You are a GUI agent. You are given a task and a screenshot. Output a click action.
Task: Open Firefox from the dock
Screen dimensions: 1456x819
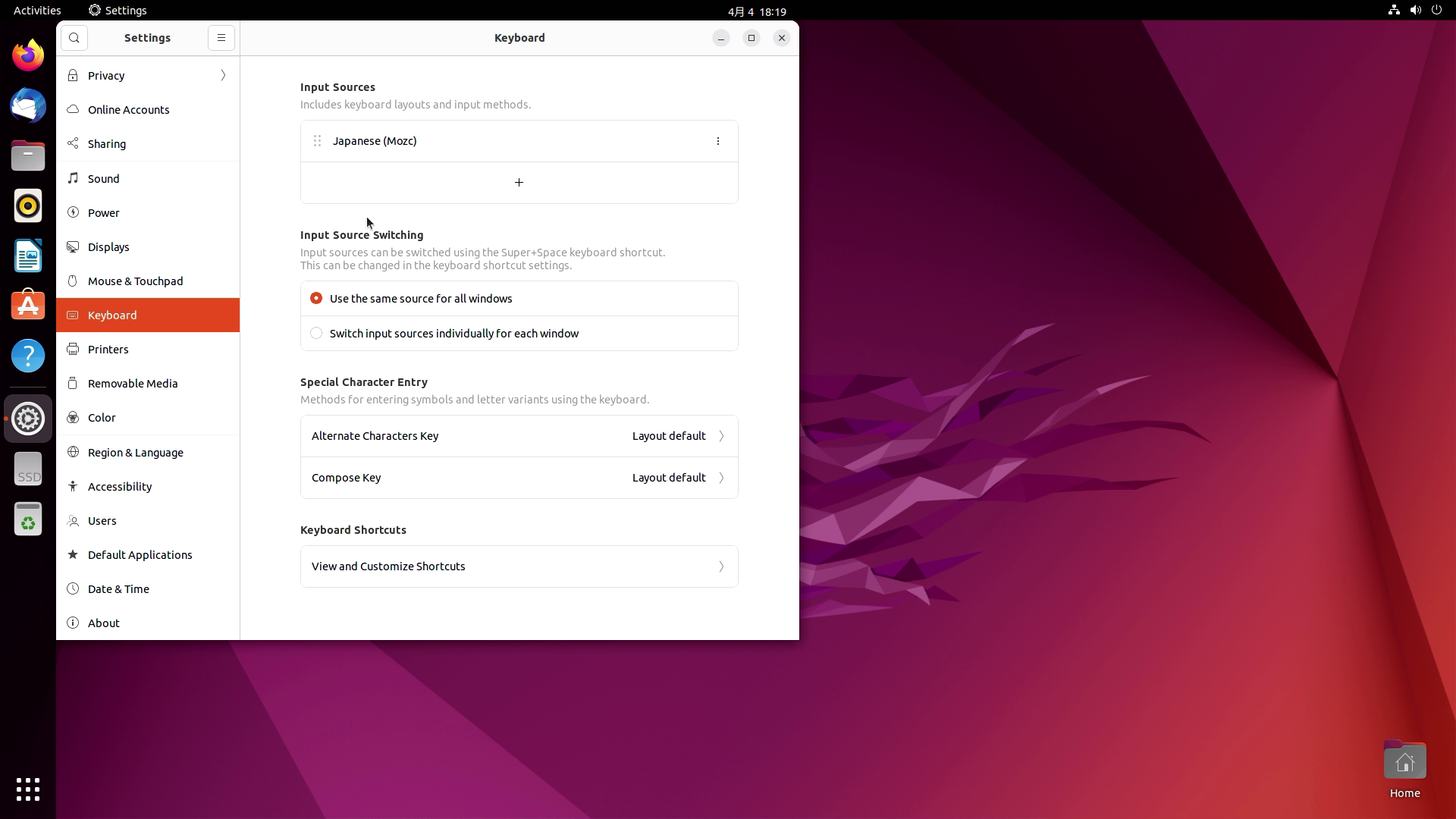[27, 55]
